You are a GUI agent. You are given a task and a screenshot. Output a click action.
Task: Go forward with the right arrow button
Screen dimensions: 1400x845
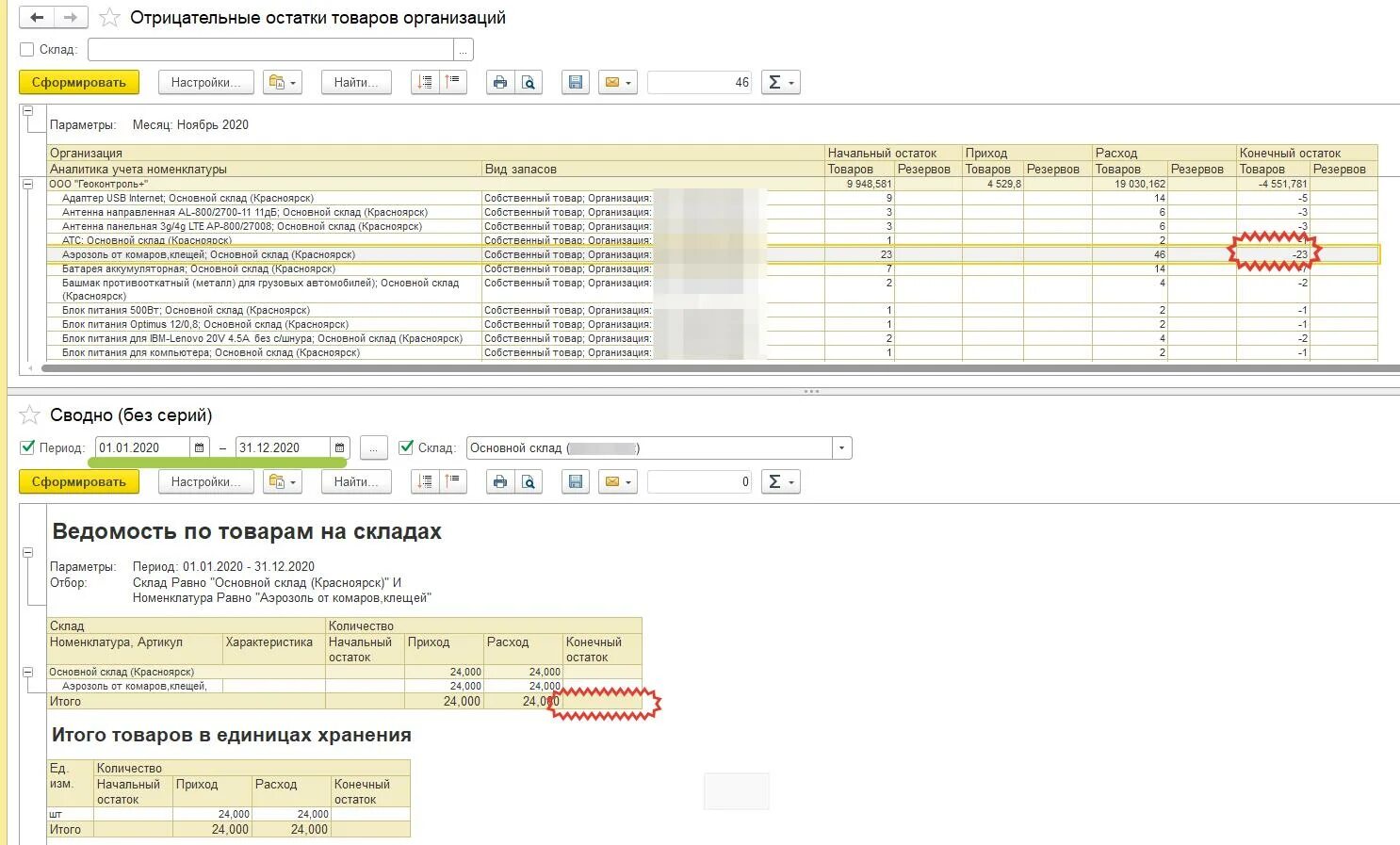71,17
